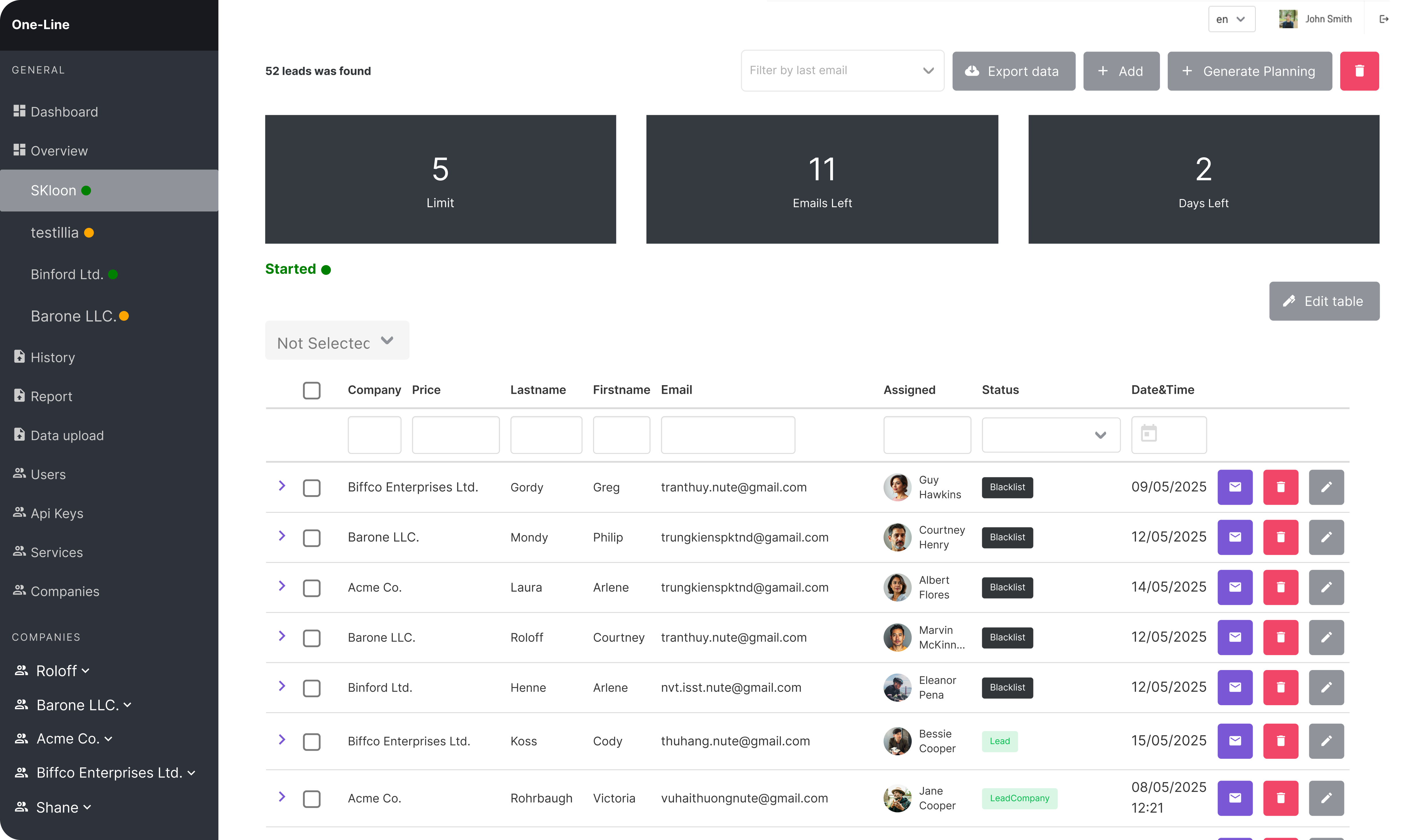Viewport: 1404px width, 840px height.
Task: Toggle the select-all header checkbox
Action: coord(311,390)
